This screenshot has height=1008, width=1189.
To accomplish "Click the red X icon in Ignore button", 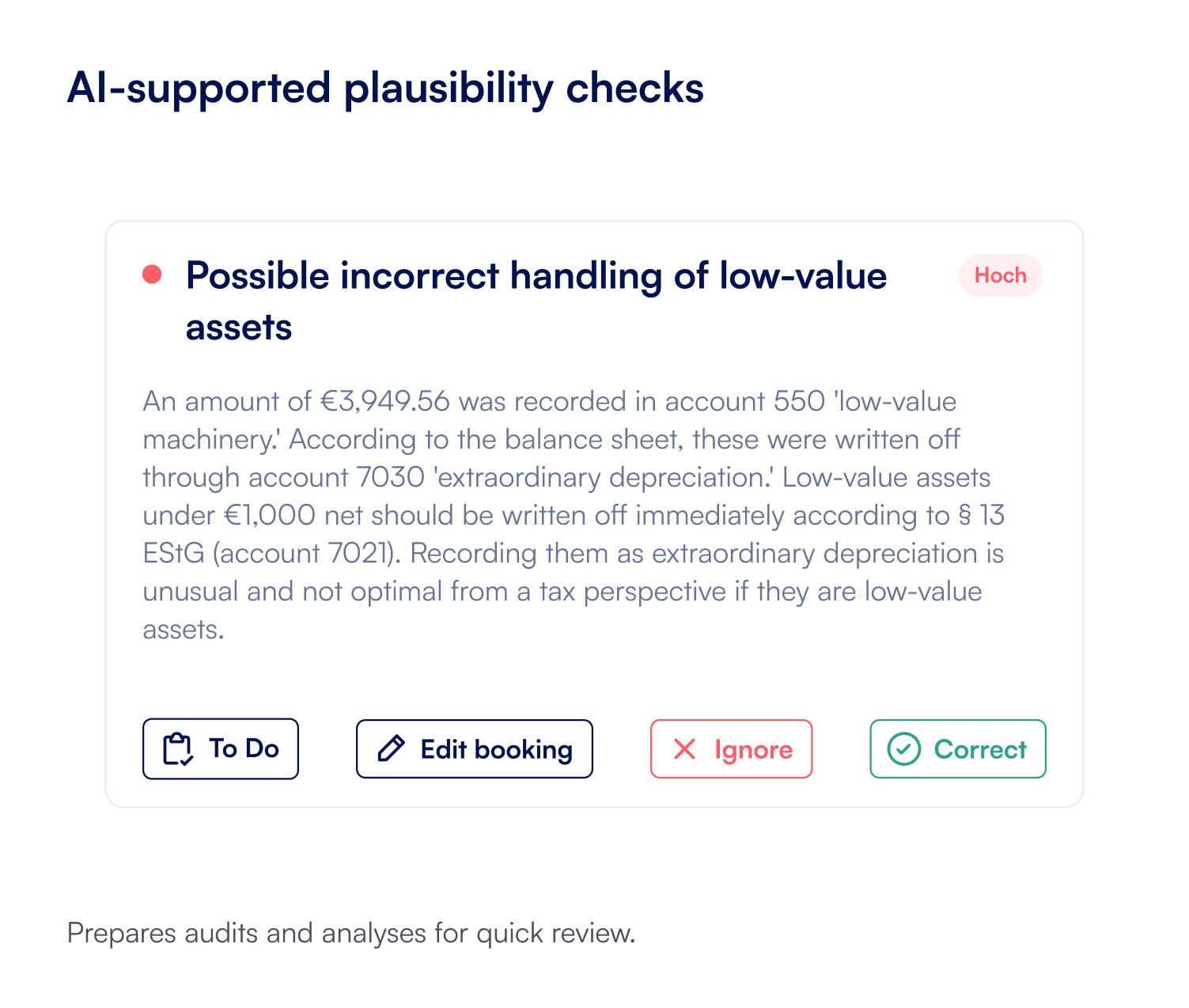I will click(x=683, y=748).
